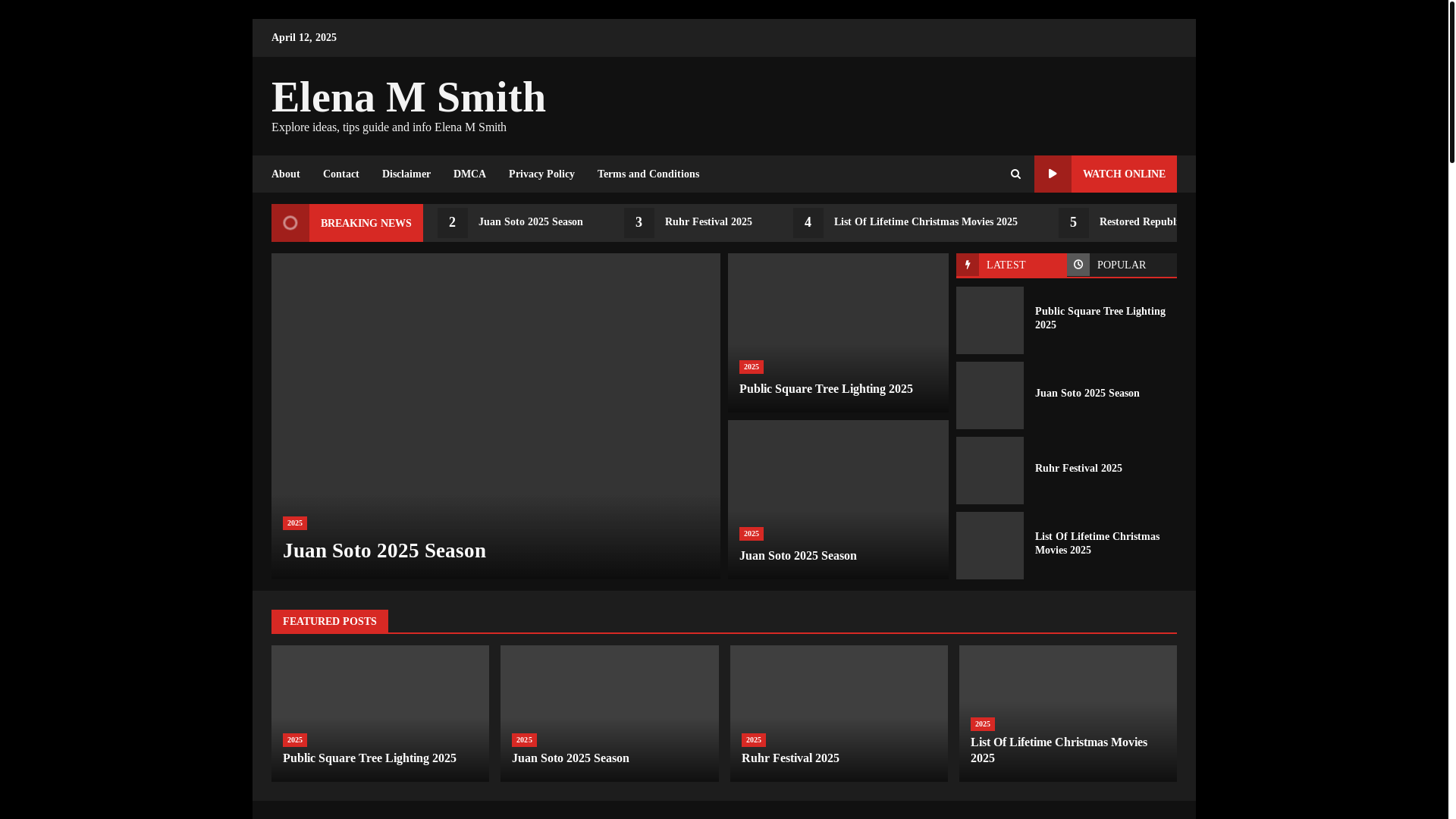Image resolution: width=1456 pixels, height=819 pixels.
Task: Open ticker item 'Restored Republic'
Action: 1137,222
